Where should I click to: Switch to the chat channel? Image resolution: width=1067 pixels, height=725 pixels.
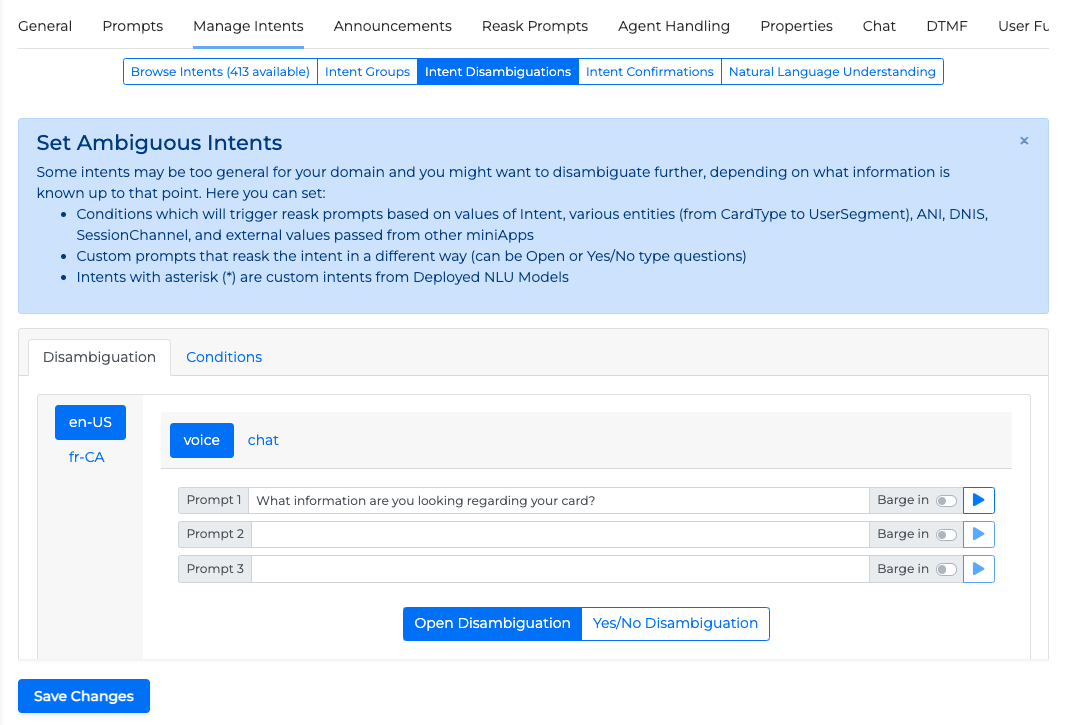(x=263, y=440)
